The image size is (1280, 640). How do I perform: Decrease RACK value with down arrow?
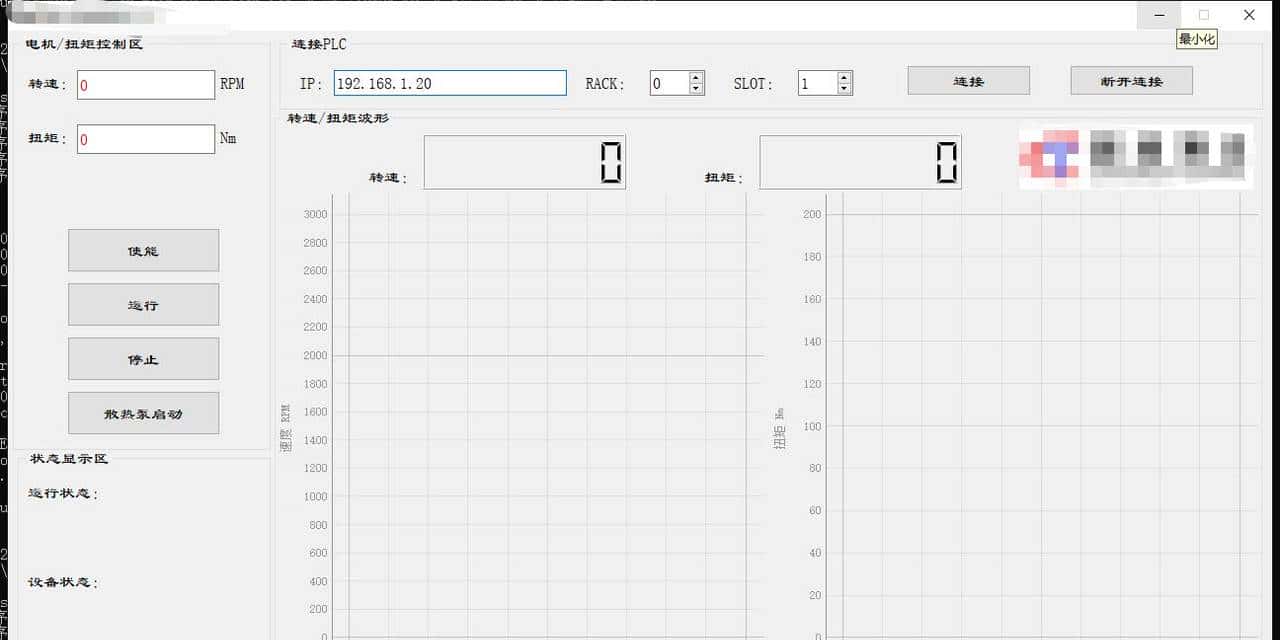pyautogui.click(x=696, y=89)
